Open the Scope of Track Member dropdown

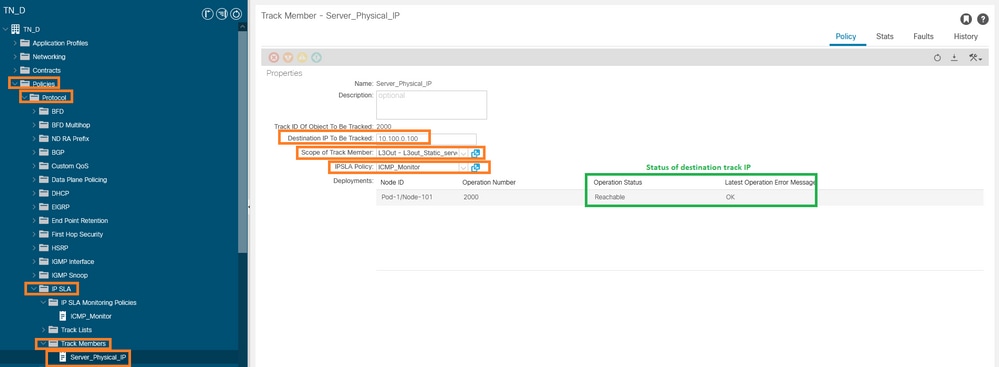pyautogui.click(x=463, y=154)
